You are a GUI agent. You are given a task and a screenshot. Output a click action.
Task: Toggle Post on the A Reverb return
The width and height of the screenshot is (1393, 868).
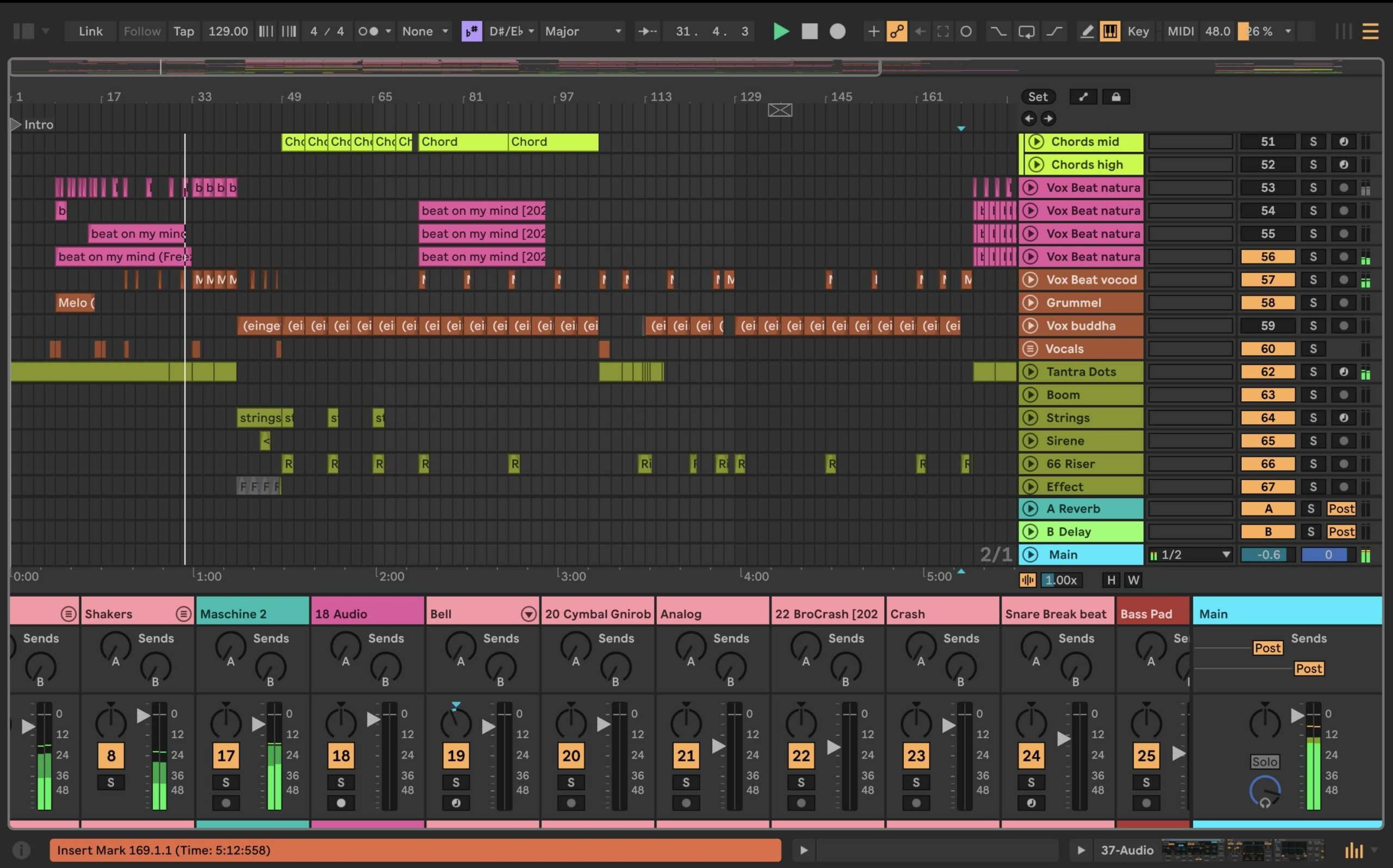1341,509
